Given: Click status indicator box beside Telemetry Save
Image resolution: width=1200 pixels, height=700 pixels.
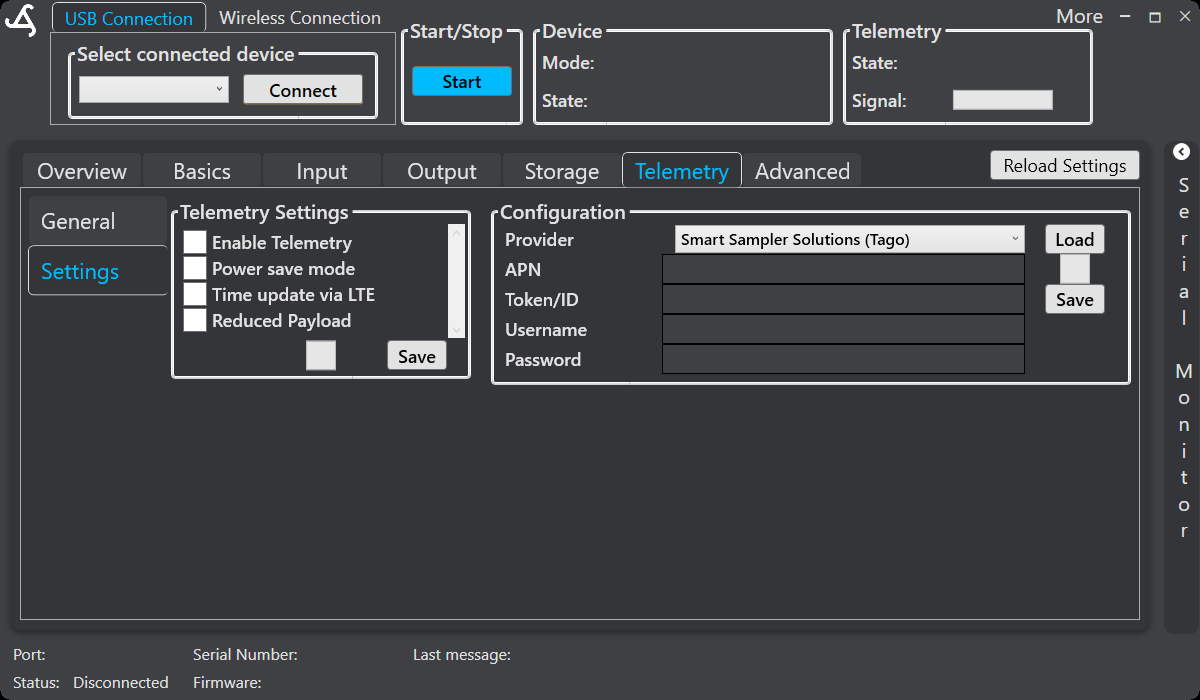Looking at the screenshot, I should pos(321,356).
